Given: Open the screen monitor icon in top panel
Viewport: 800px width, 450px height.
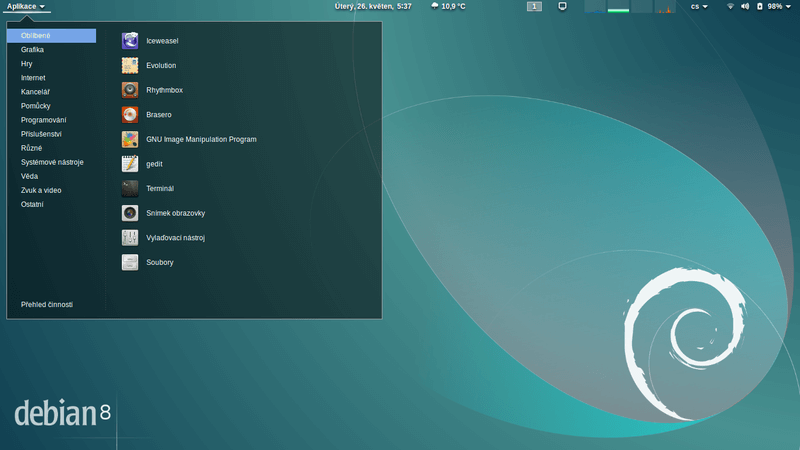Looking at the screenshot, I should (562, 6).
